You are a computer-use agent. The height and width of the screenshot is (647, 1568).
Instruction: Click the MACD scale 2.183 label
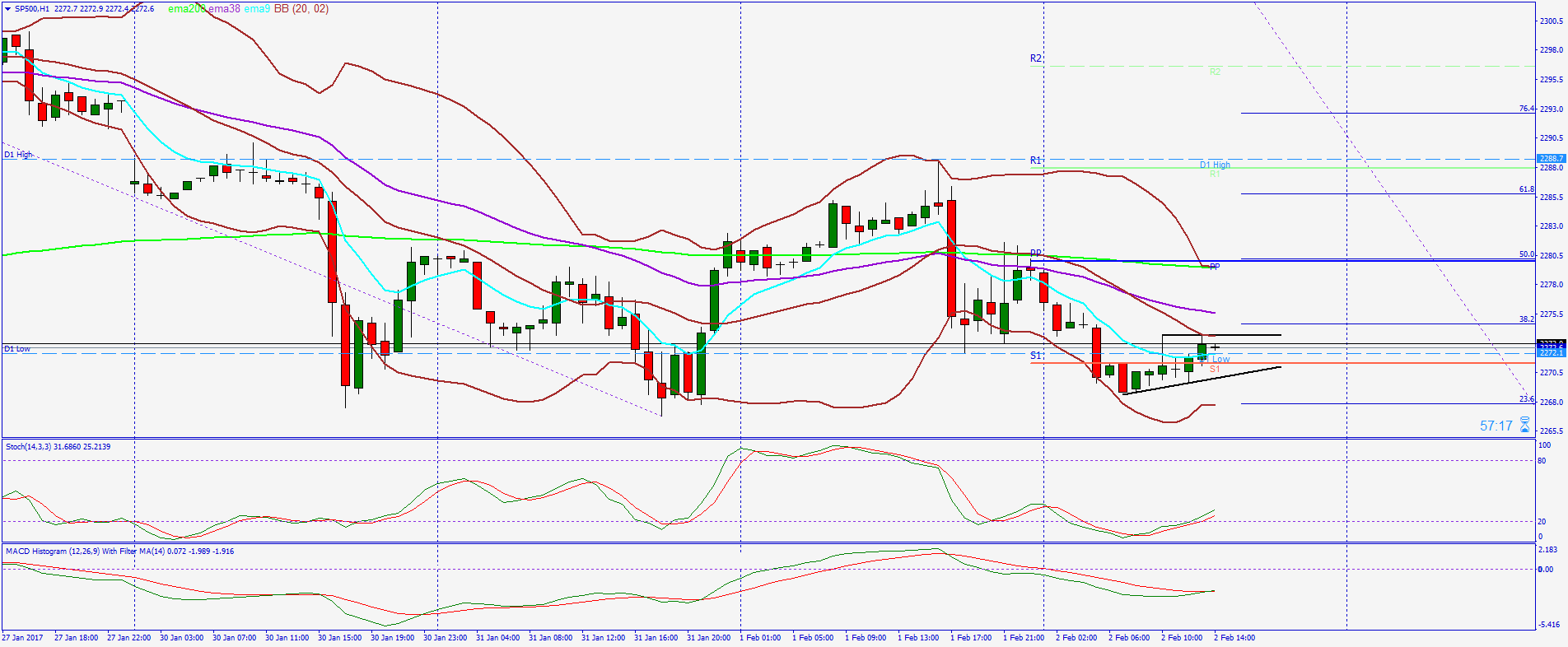click(1548, 550)
